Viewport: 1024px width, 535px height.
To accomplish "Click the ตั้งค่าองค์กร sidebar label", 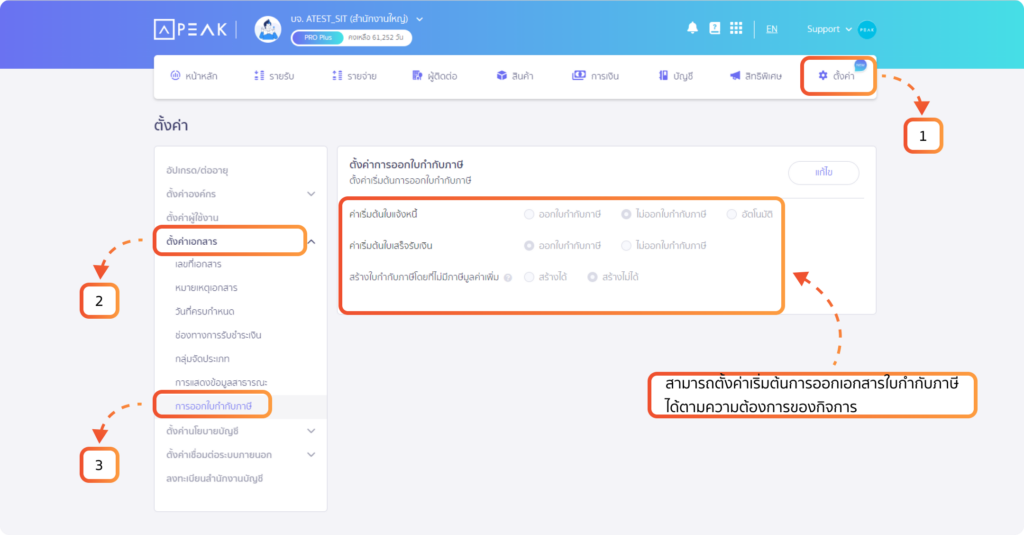I will [191, 194].
